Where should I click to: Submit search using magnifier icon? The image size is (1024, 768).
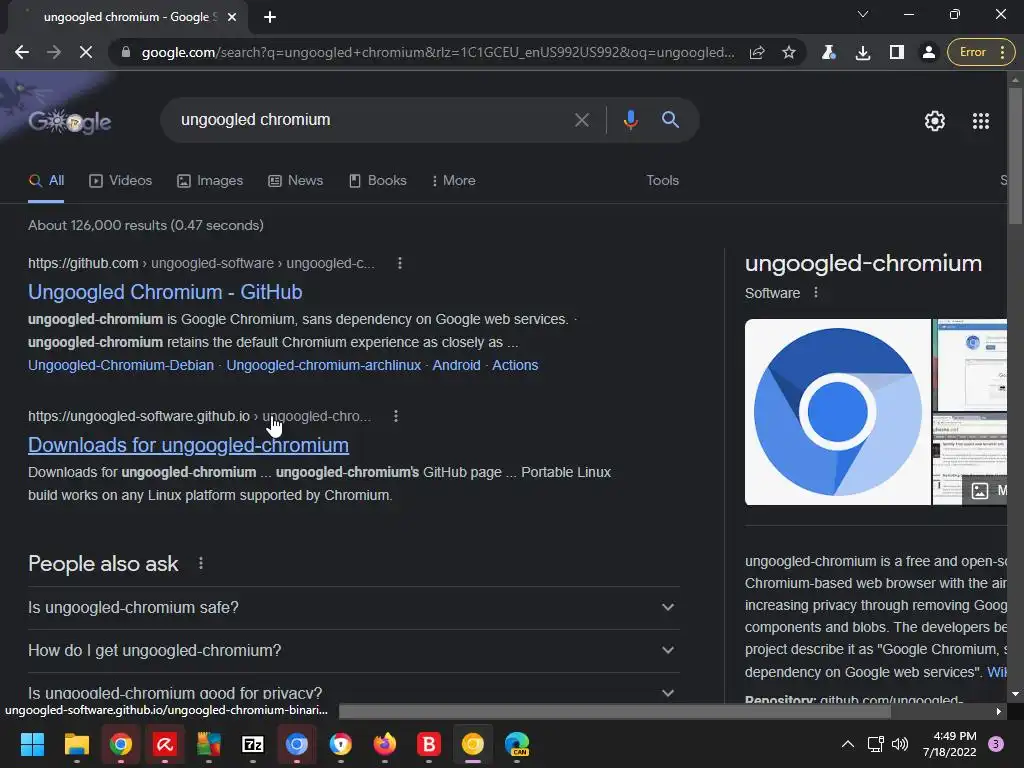pyautogui.click(x=671, y=120)
